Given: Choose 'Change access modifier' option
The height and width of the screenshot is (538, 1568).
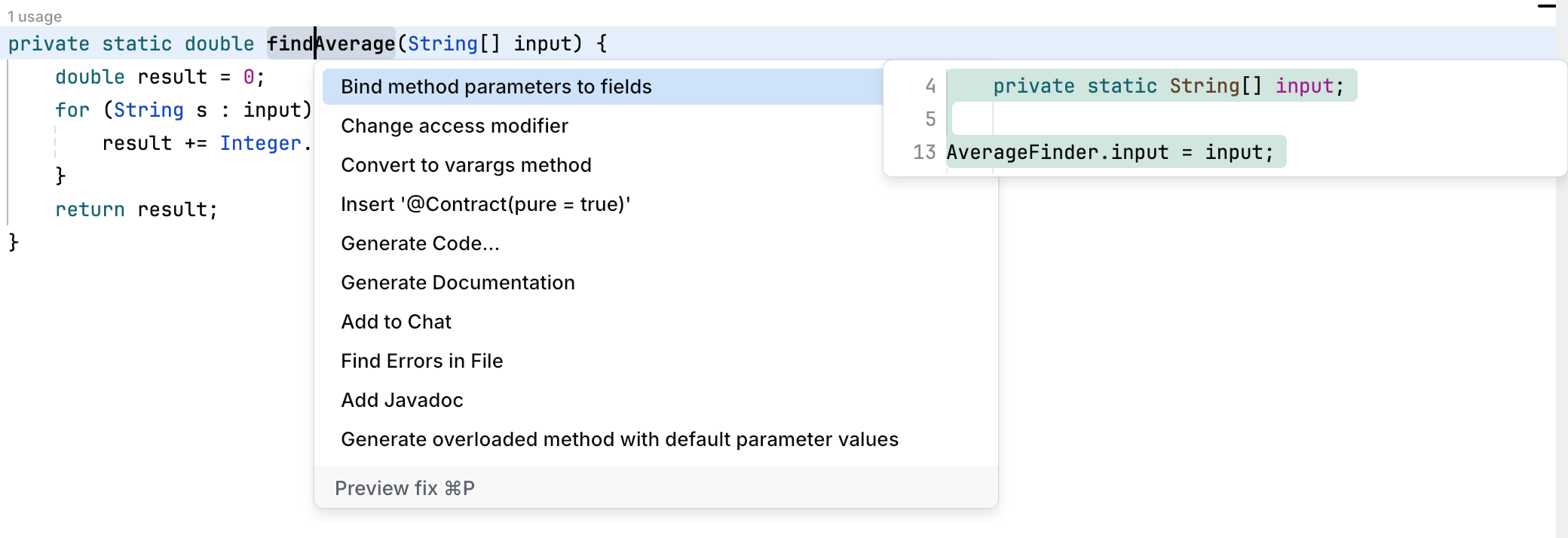Looking at the screenshot, I should [454, 126].
